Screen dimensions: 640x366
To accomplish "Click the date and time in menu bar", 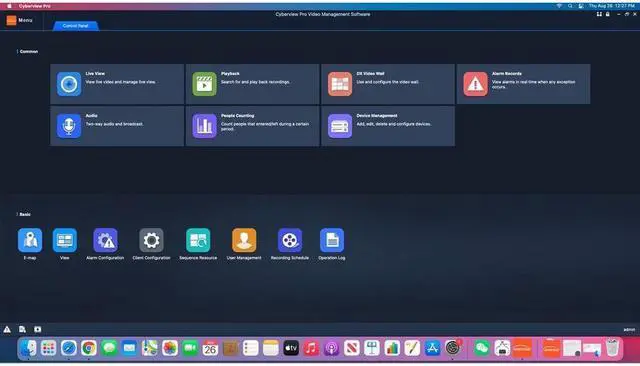I will pyautogui.click(x=611, y=6).
